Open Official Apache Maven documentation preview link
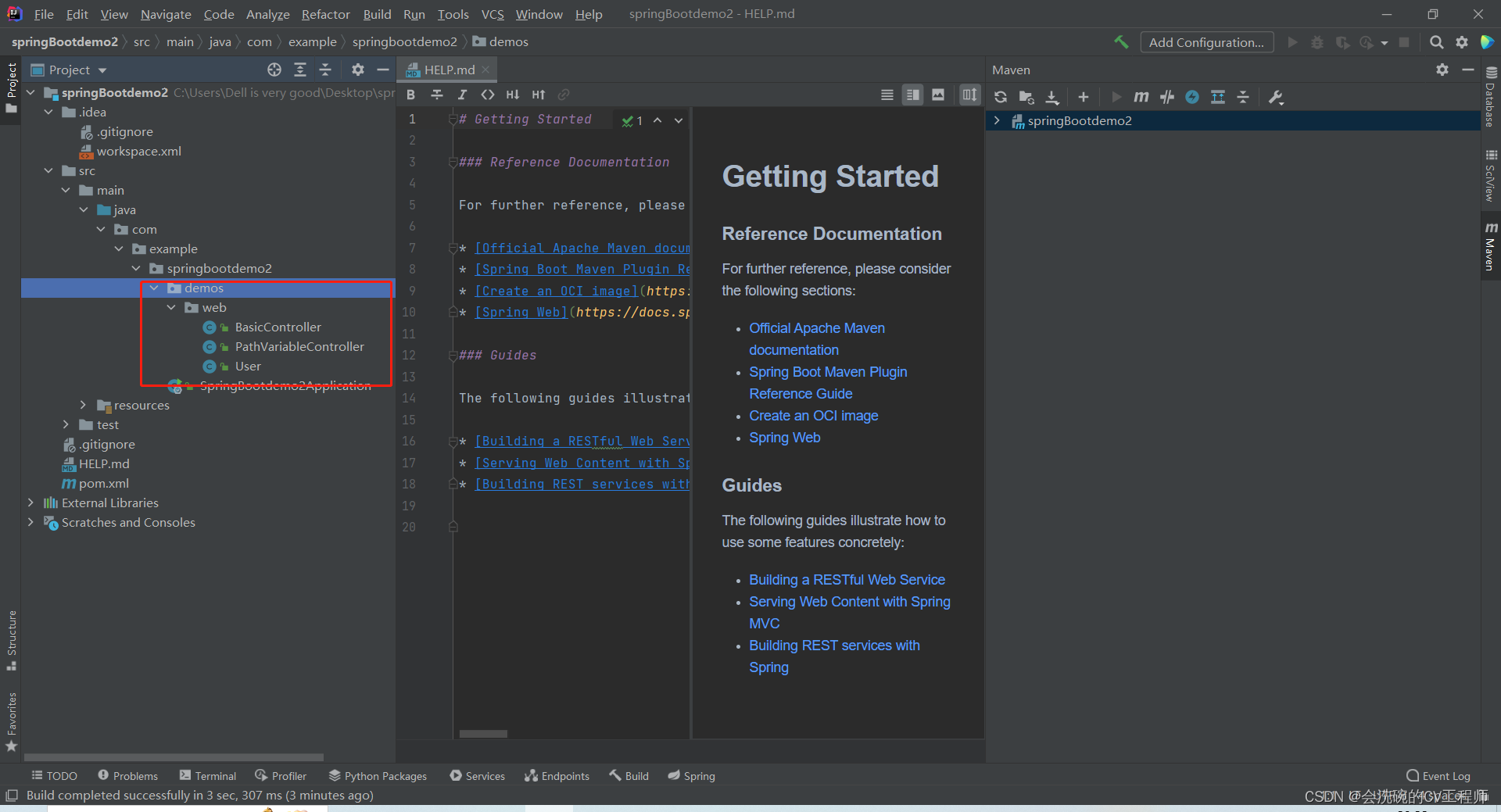Screen dimensions: 1501x812 pos(817,339)
